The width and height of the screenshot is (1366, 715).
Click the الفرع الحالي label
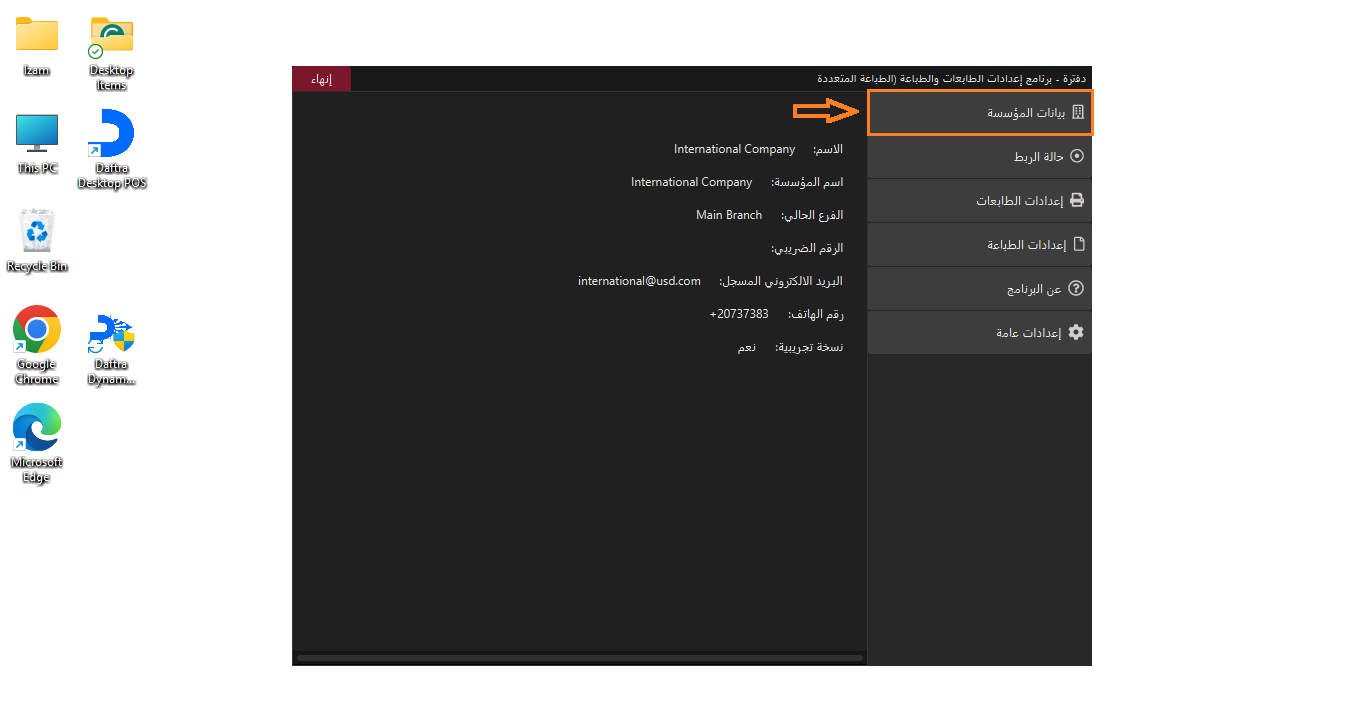[x=812, y=215]
